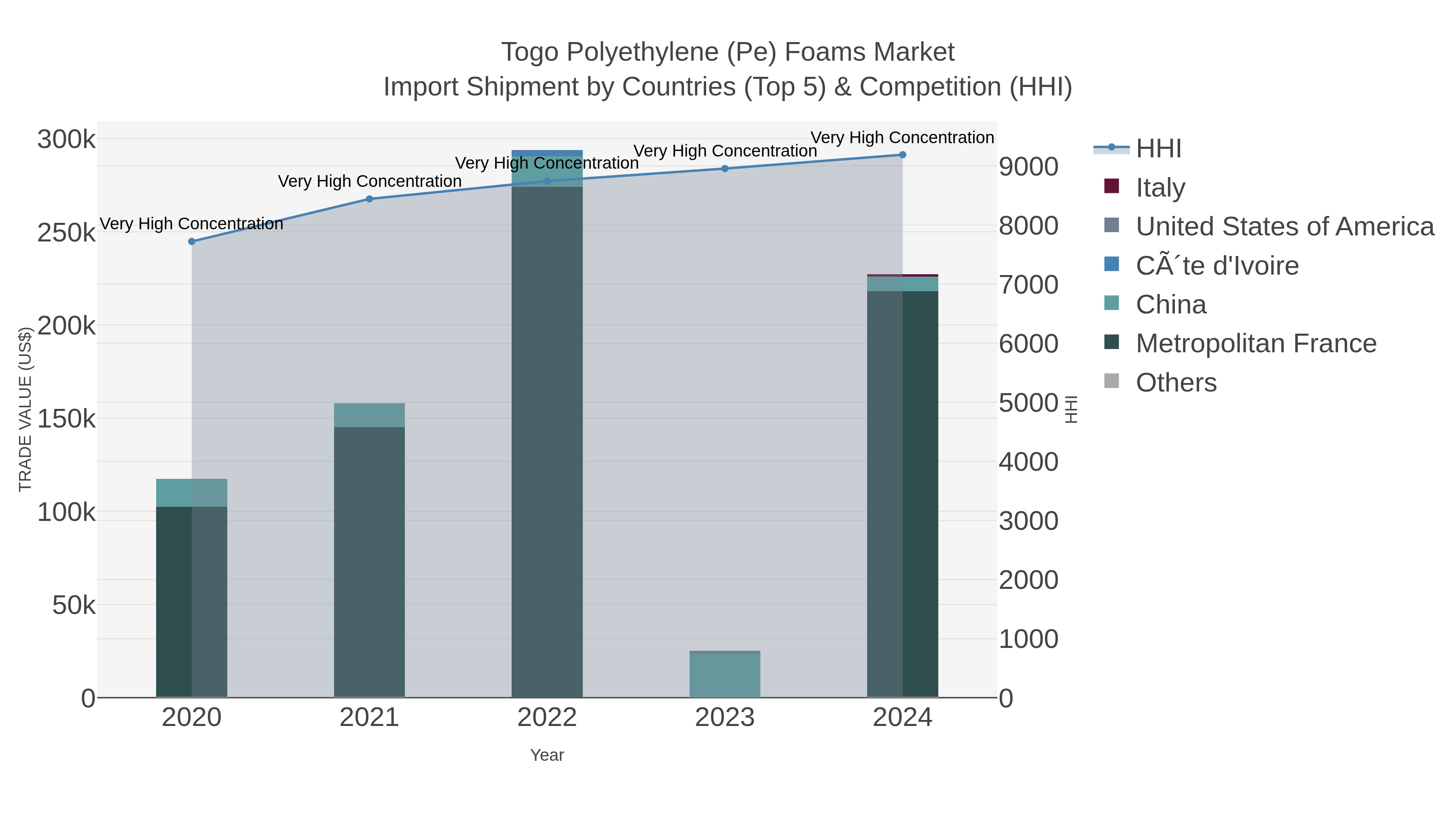Click the Very High Concentration label above 2020
This screenshot has height=819, width=1456.
(192, 224)
